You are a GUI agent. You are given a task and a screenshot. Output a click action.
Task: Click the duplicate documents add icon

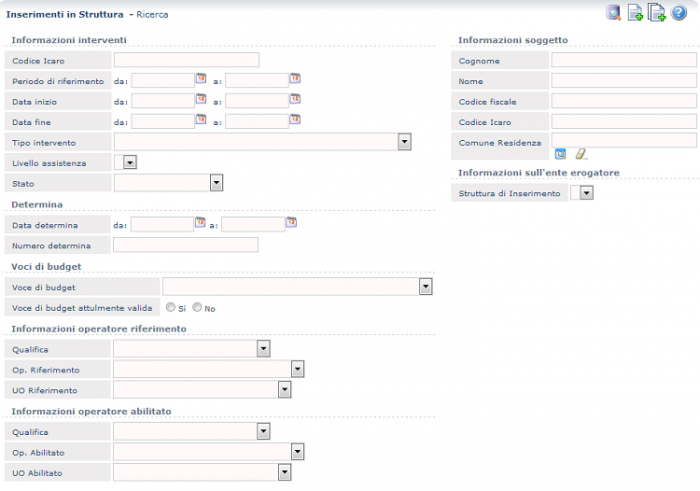(657, 12)
